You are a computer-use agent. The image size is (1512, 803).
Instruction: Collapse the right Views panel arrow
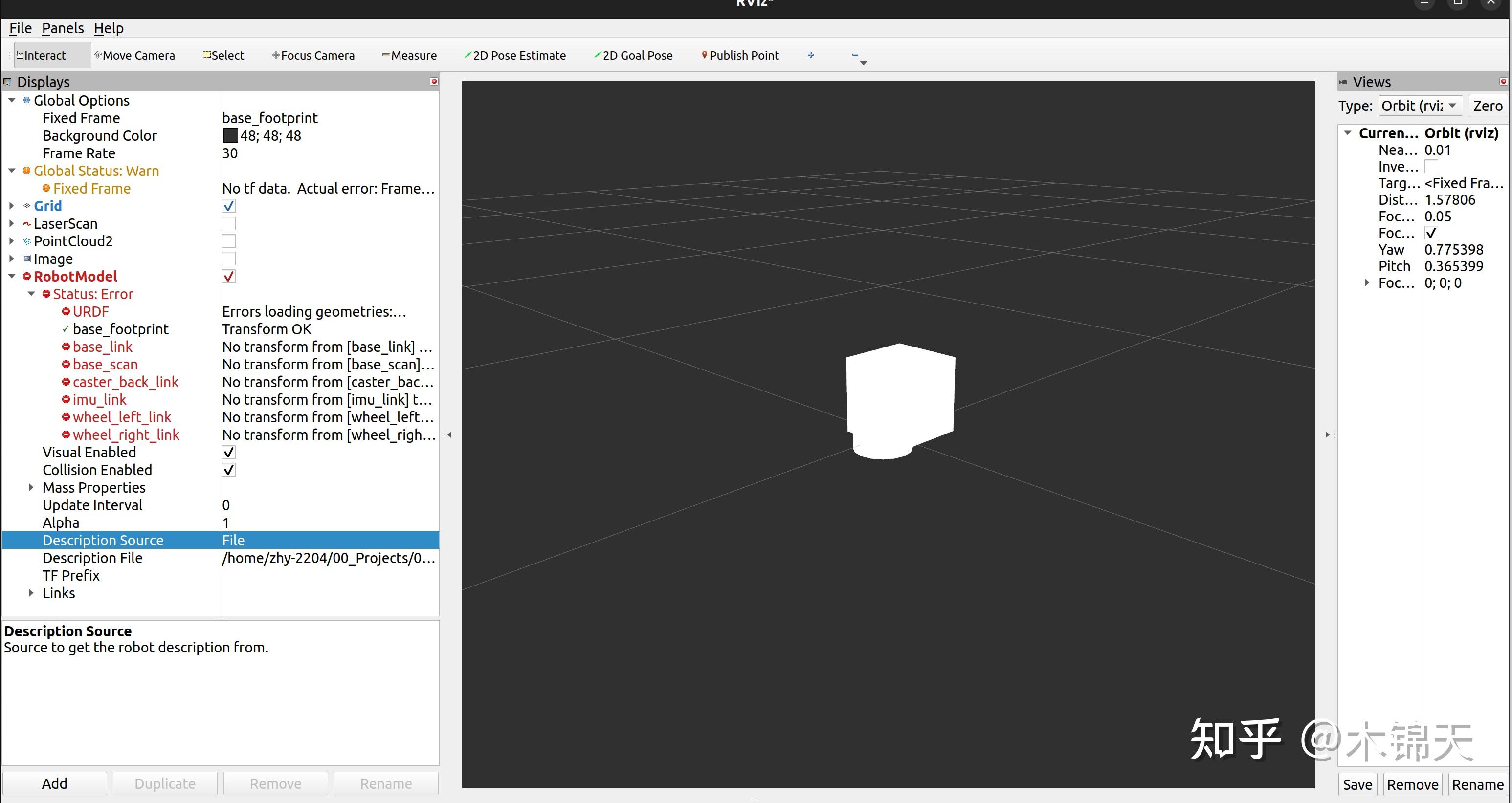pyautogui.click(x=1327, y=434)
